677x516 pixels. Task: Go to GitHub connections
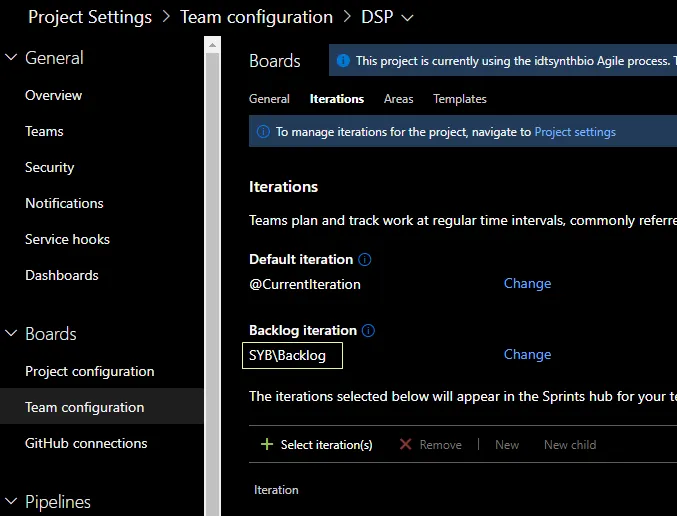(x=86, y=443)
